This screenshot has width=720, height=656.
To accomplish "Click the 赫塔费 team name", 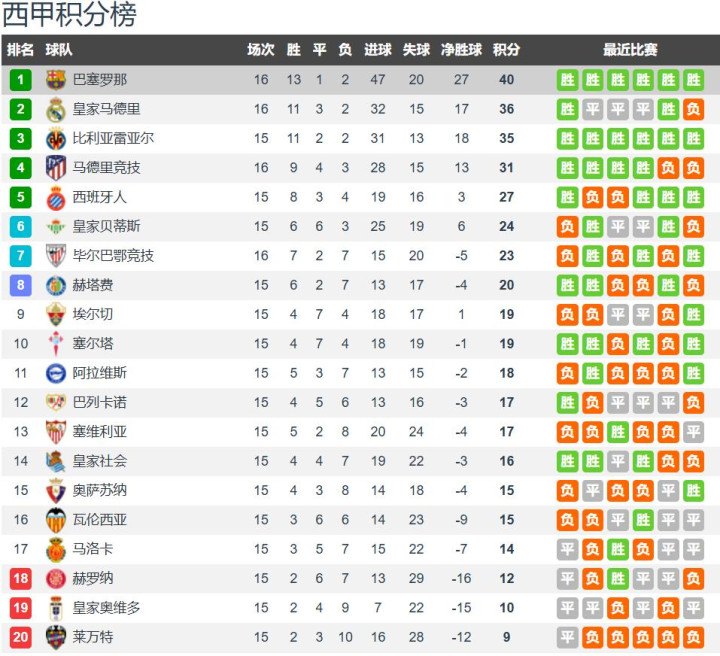I will coord(93,285).
